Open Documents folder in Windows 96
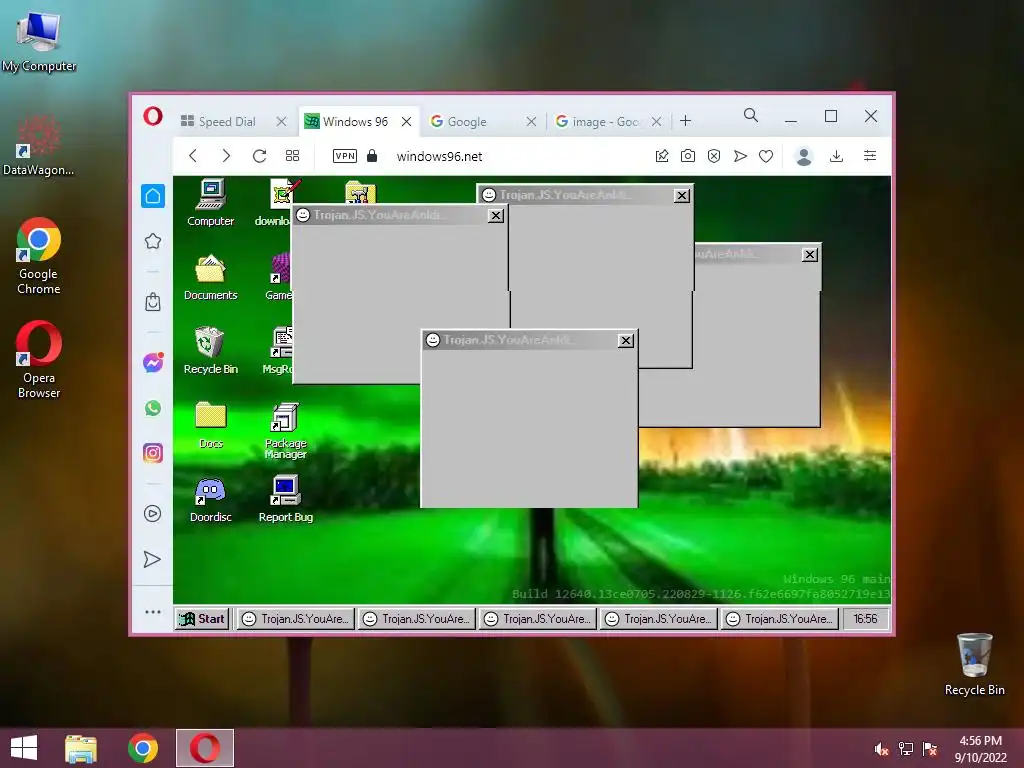 [x=210, y=277]
